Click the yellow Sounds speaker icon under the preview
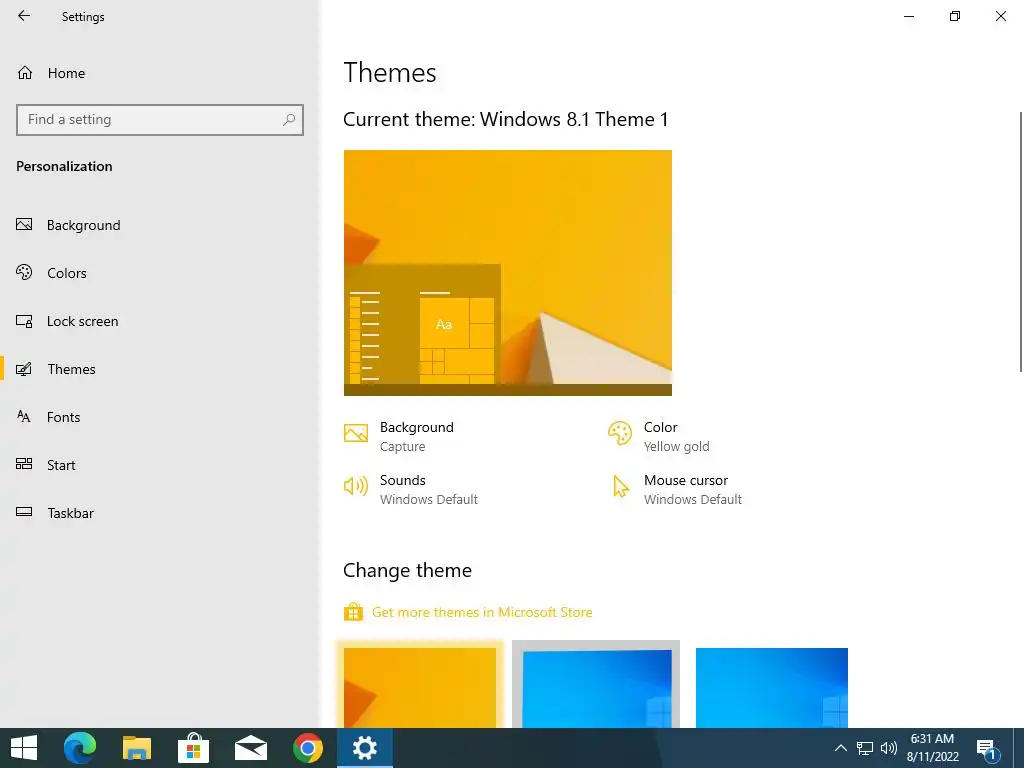This screenshot has width=1024, height=768. tap(356, 486)
